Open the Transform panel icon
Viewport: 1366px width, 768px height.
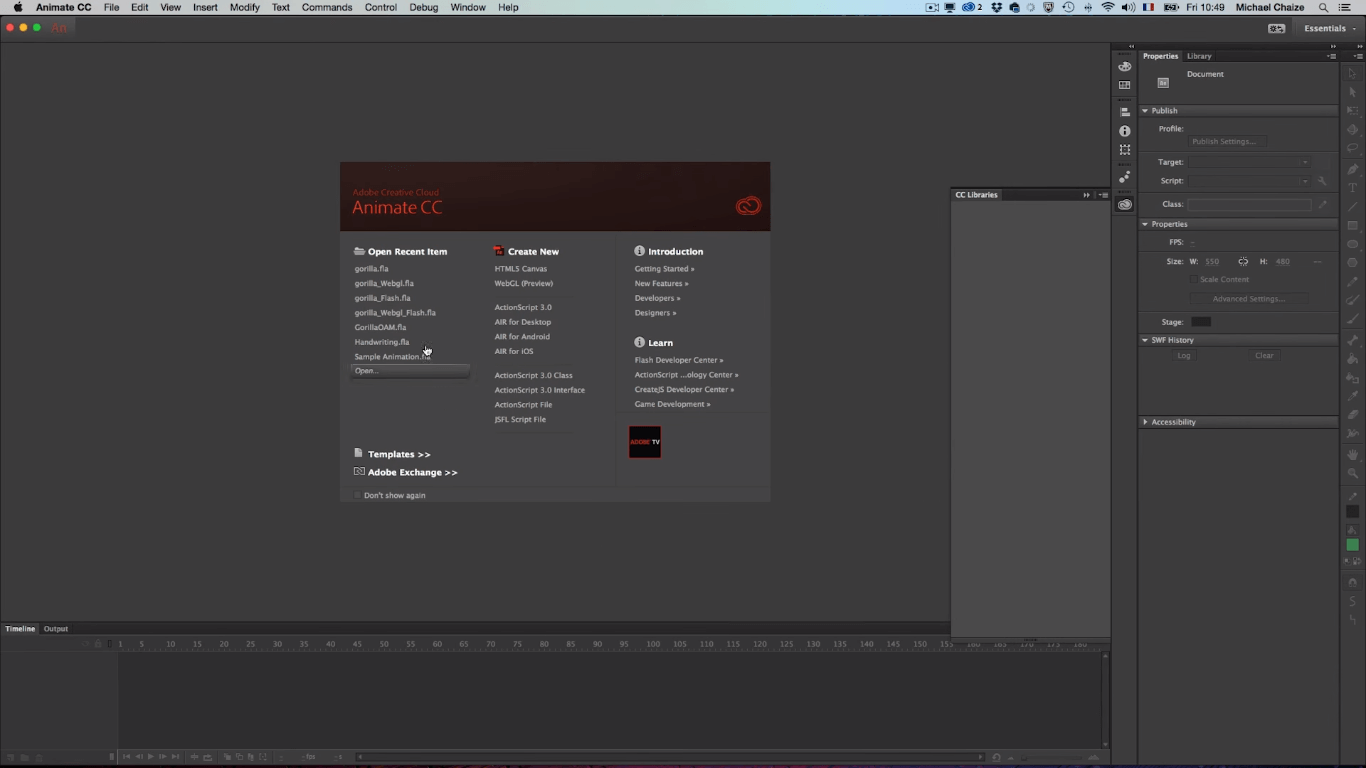coord(1125,150)
